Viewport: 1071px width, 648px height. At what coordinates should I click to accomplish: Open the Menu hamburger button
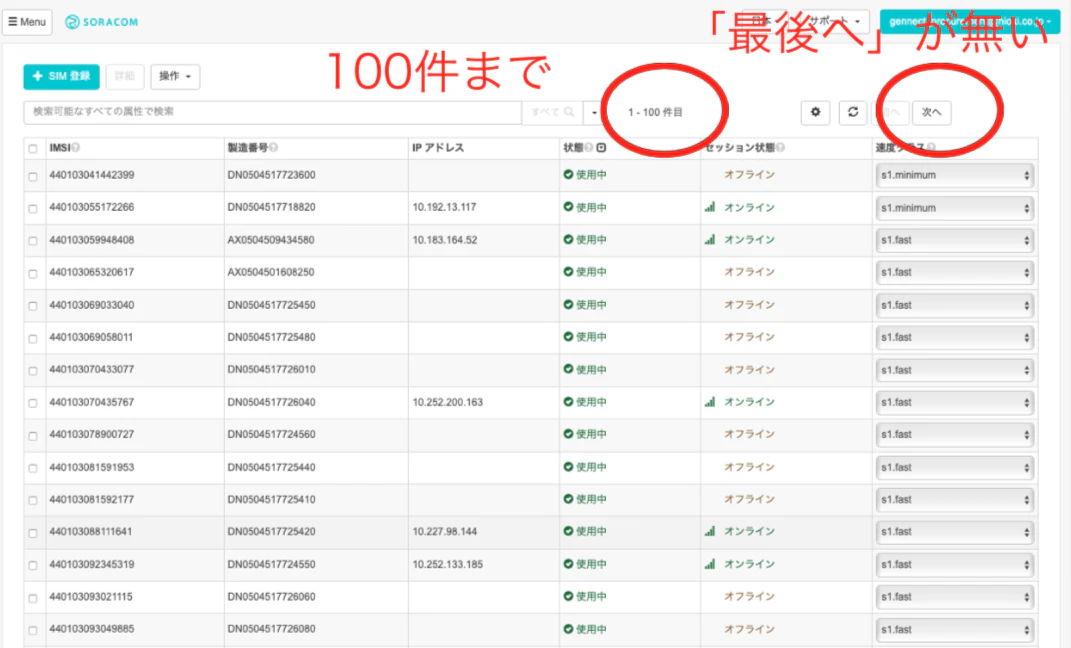click(x=27, y=22)
